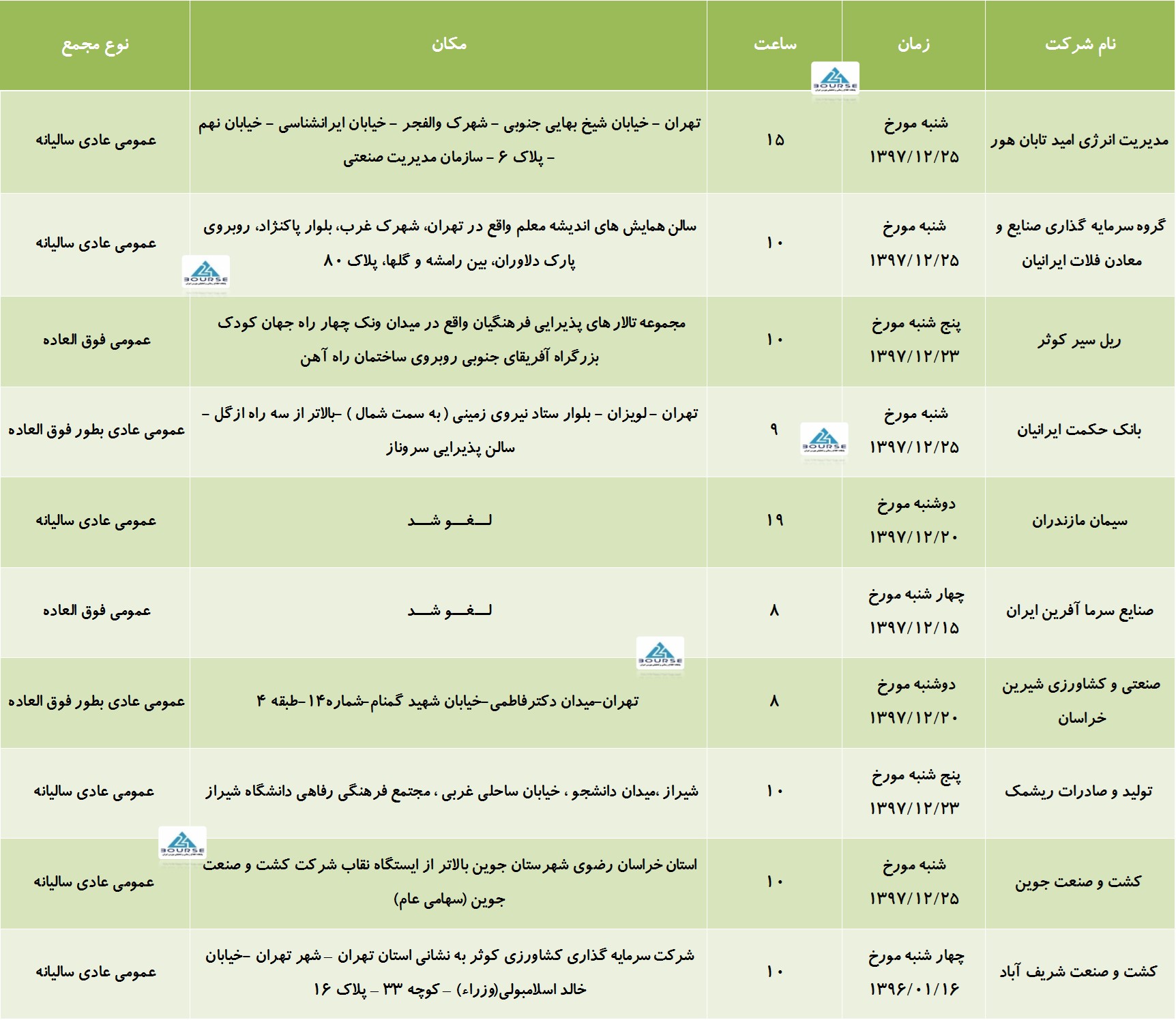Click the location address in the امید تابان هور row
The width and height of the screenshot is (1176, 1020).
449,140
